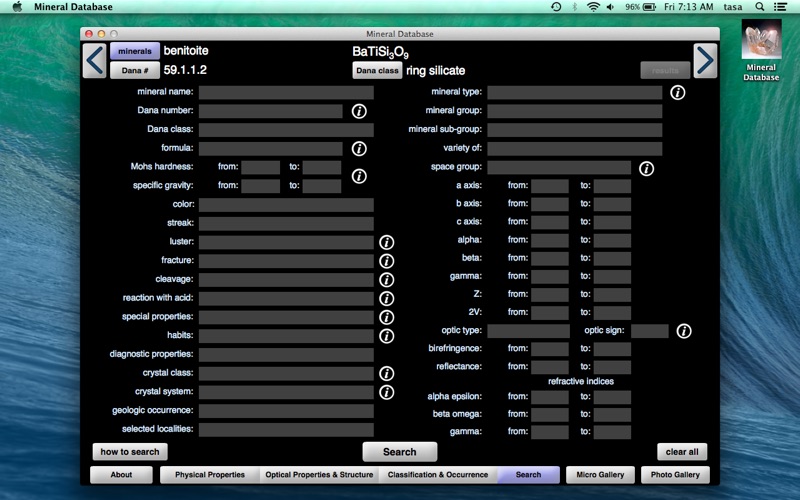The width and height of the screenshot is (800, 500).
Task: Open info for formula field
Action: (359, 148)
